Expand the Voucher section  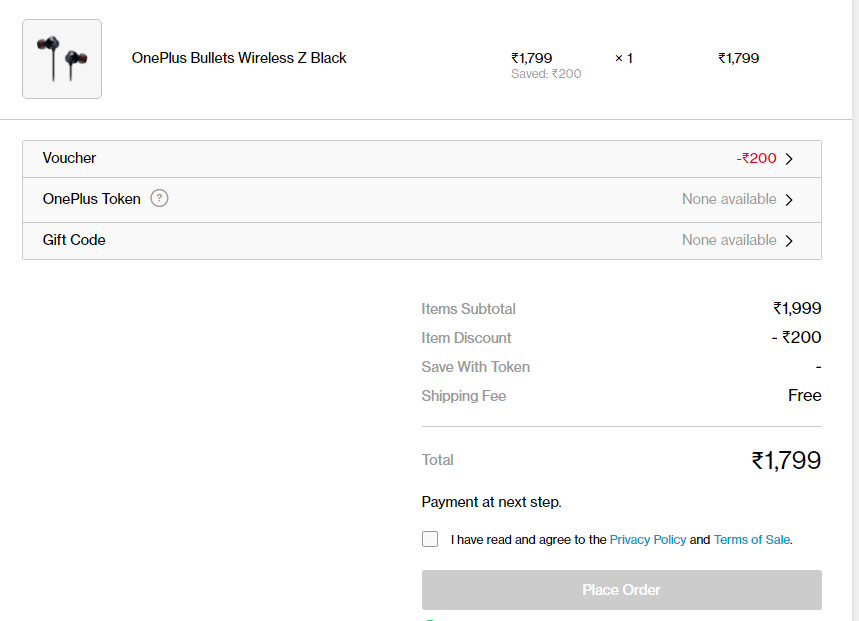click(x=420, y=158)
